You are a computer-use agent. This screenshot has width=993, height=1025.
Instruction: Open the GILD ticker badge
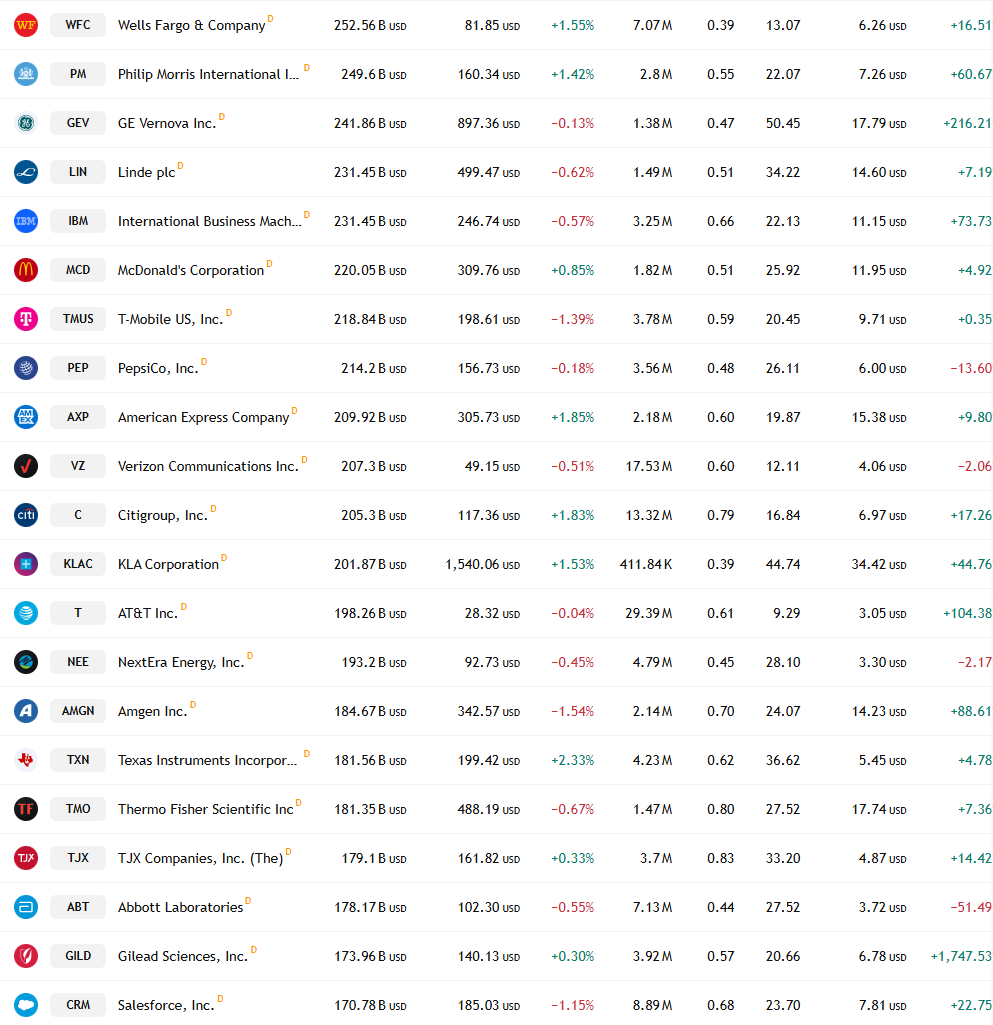pos(78,956)
